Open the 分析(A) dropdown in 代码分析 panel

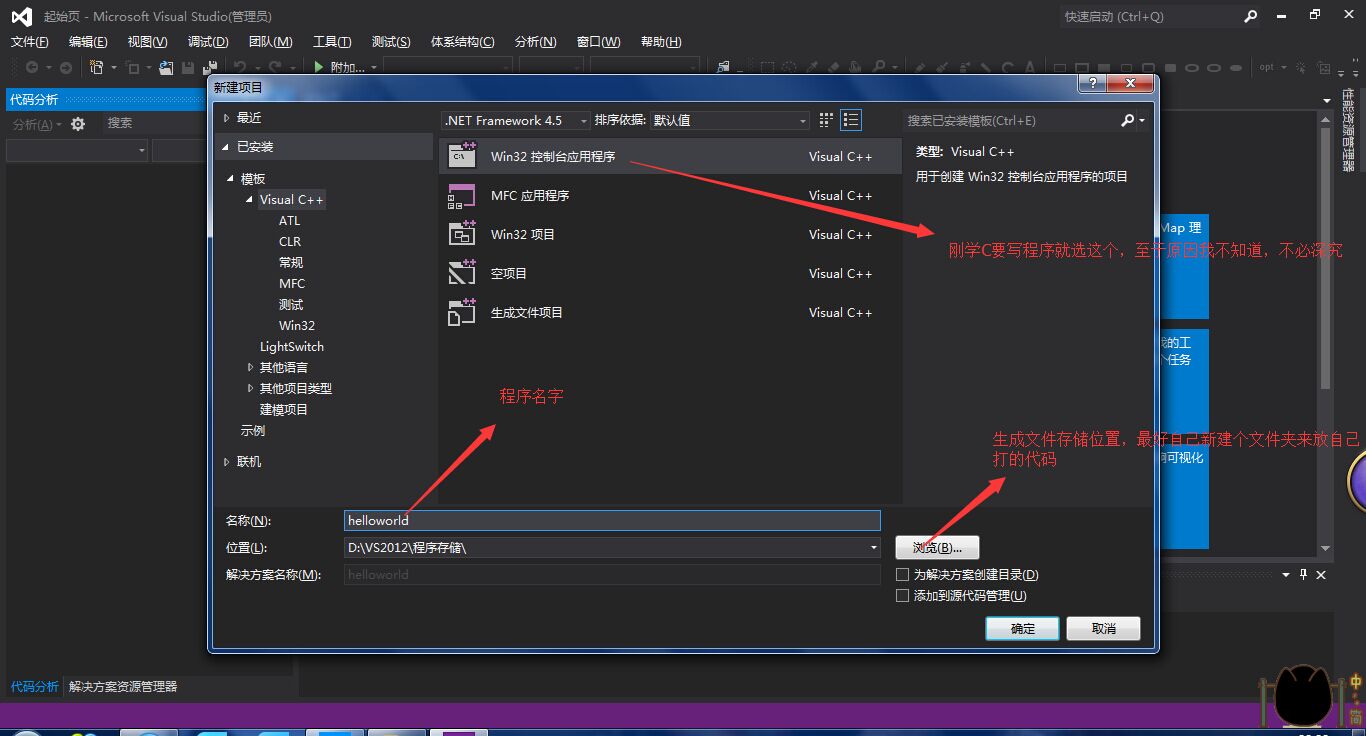point(37,124)
